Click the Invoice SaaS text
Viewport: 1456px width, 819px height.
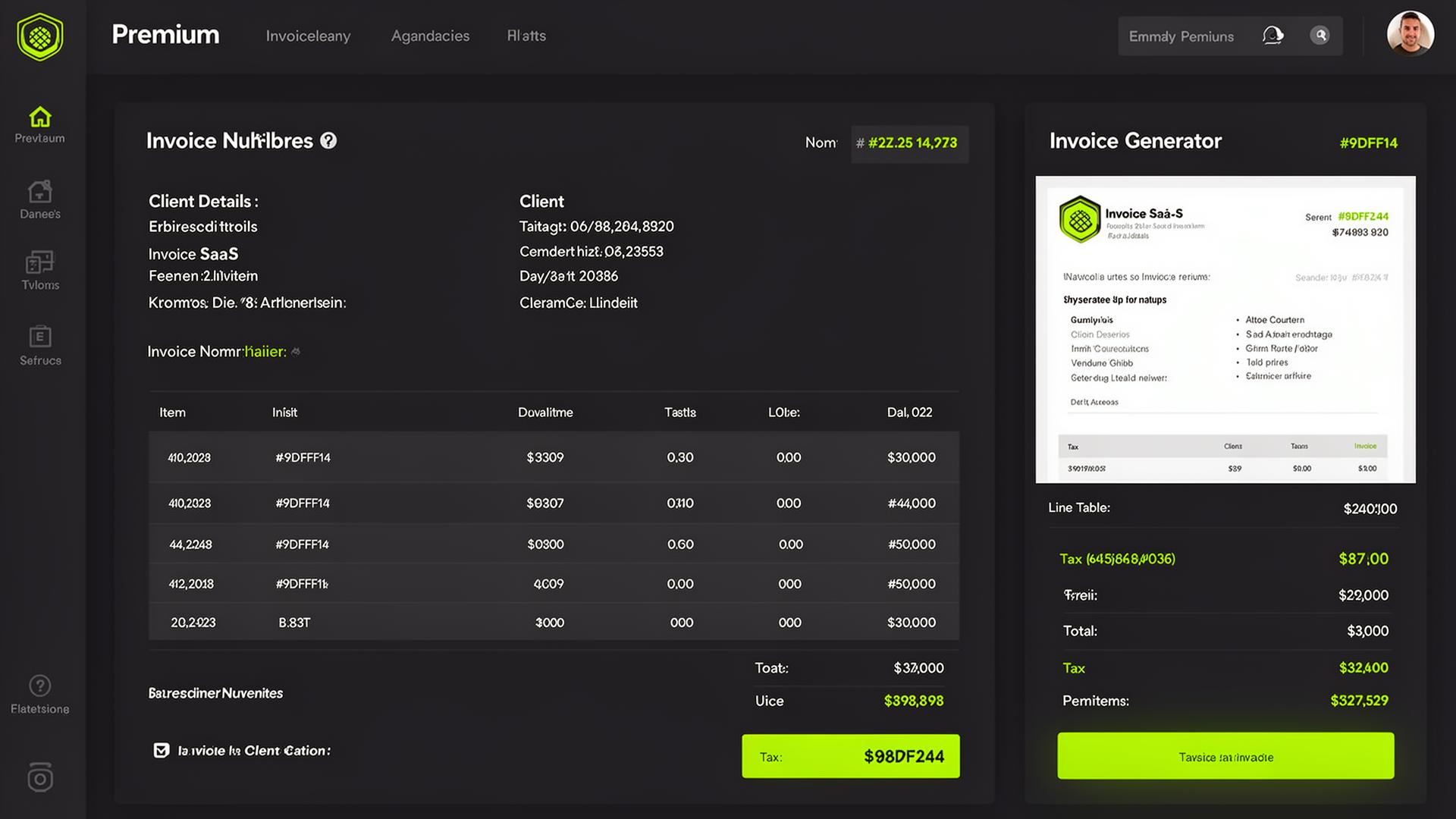[193, 254]
